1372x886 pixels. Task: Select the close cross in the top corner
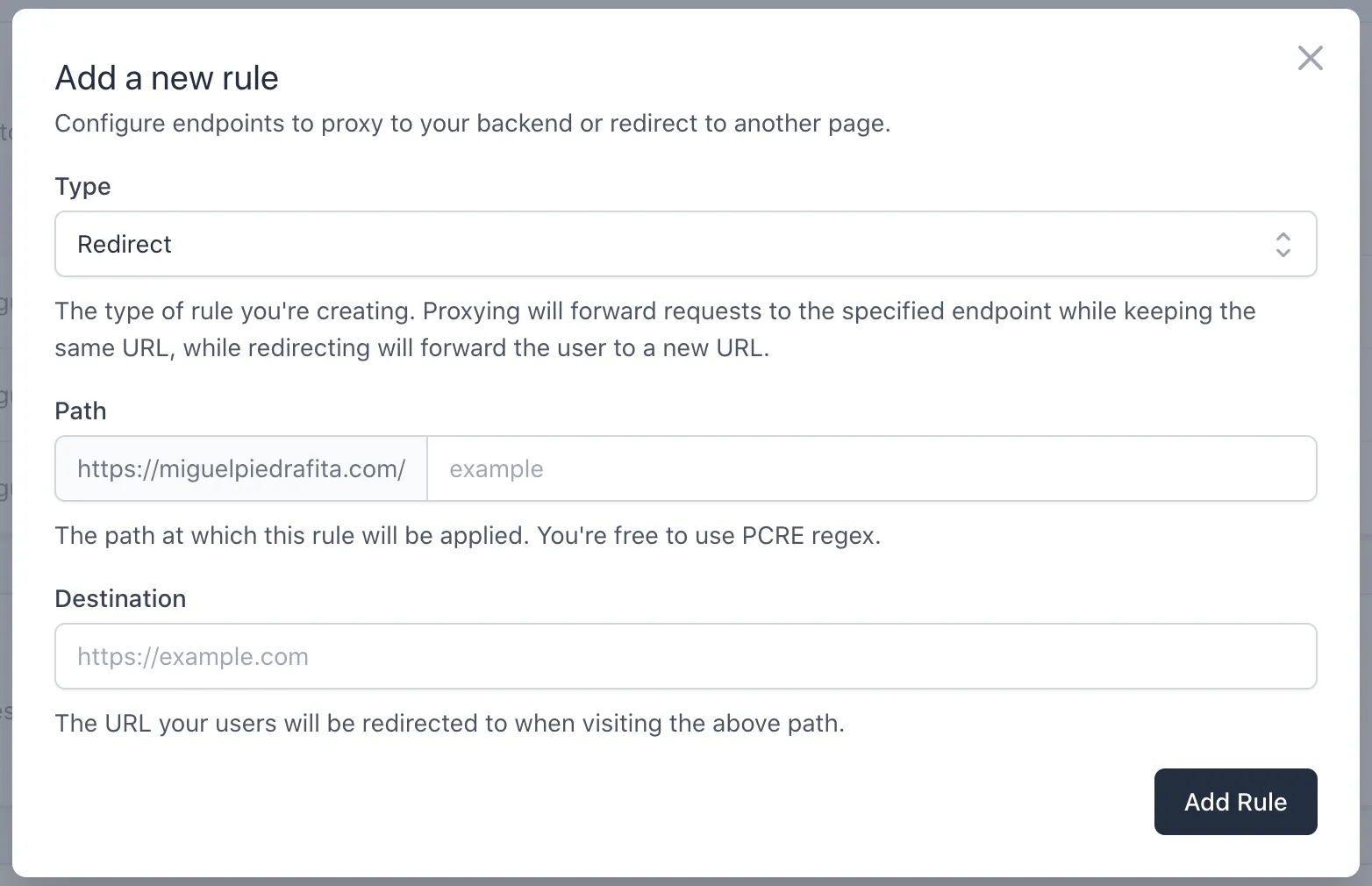coord(1310,58)
